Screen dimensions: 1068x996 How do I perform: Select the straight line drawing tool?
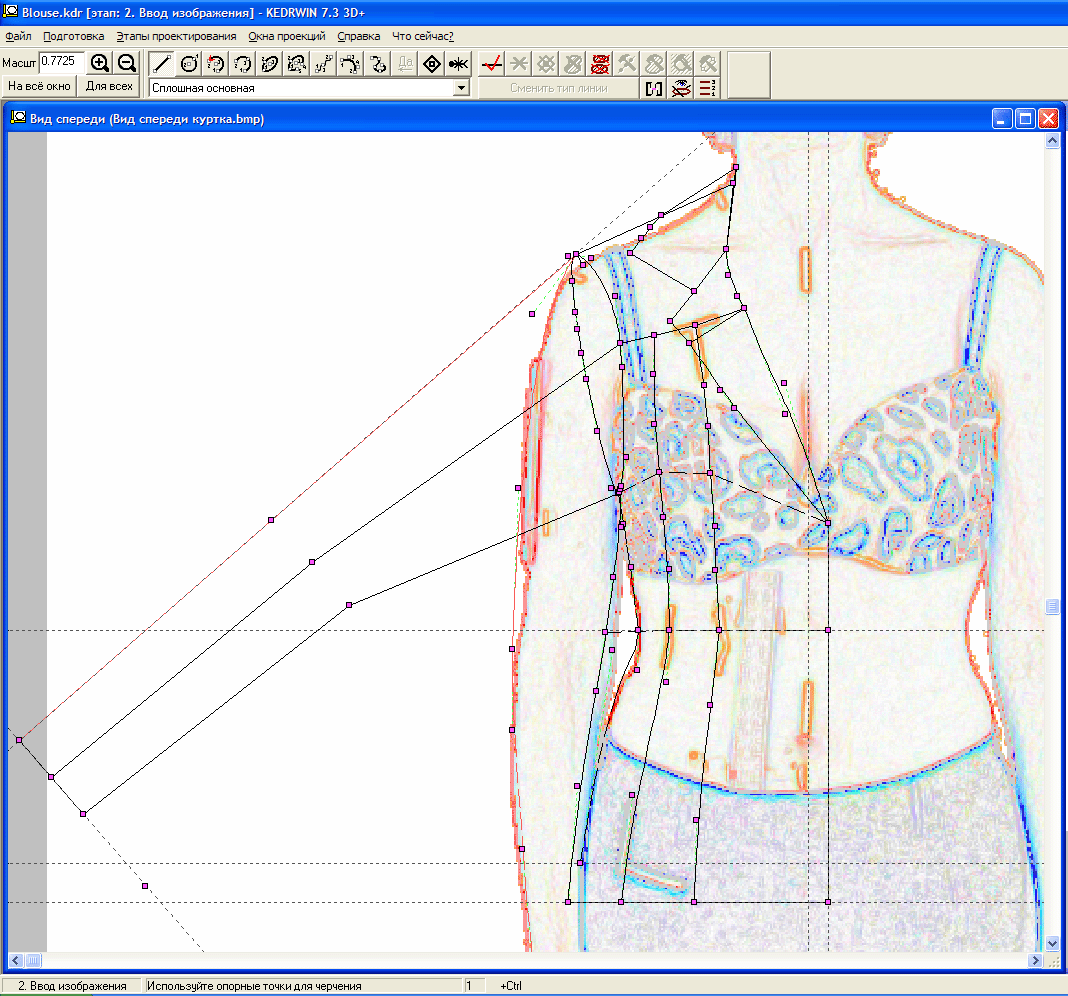click(x=162, y=64)
